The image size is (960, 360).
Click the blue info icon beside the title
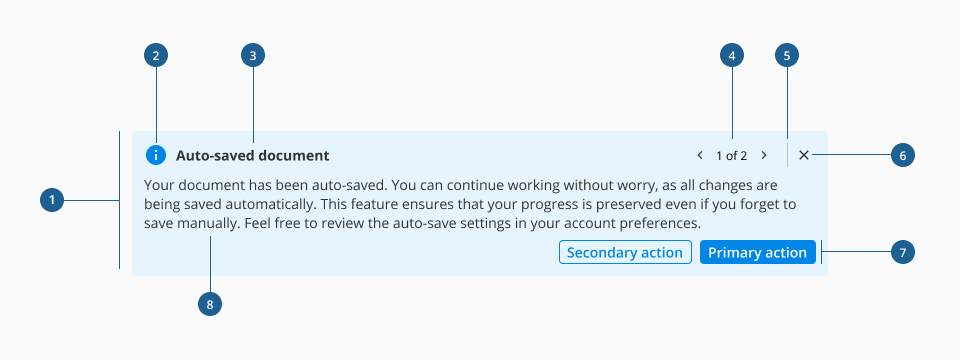point(156,156)
